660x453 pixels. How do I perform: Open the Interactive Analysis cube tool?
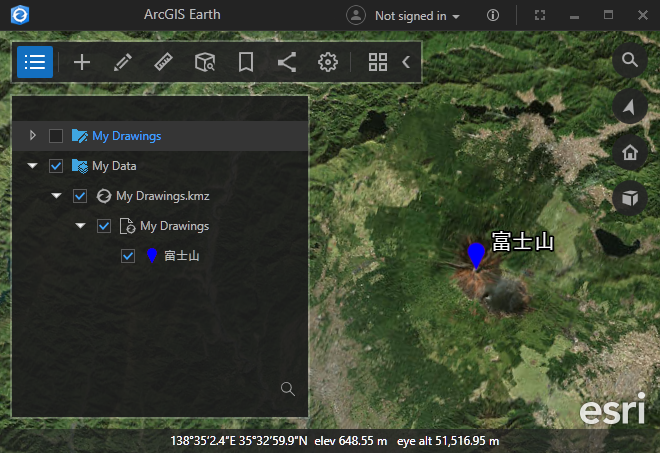205,62
